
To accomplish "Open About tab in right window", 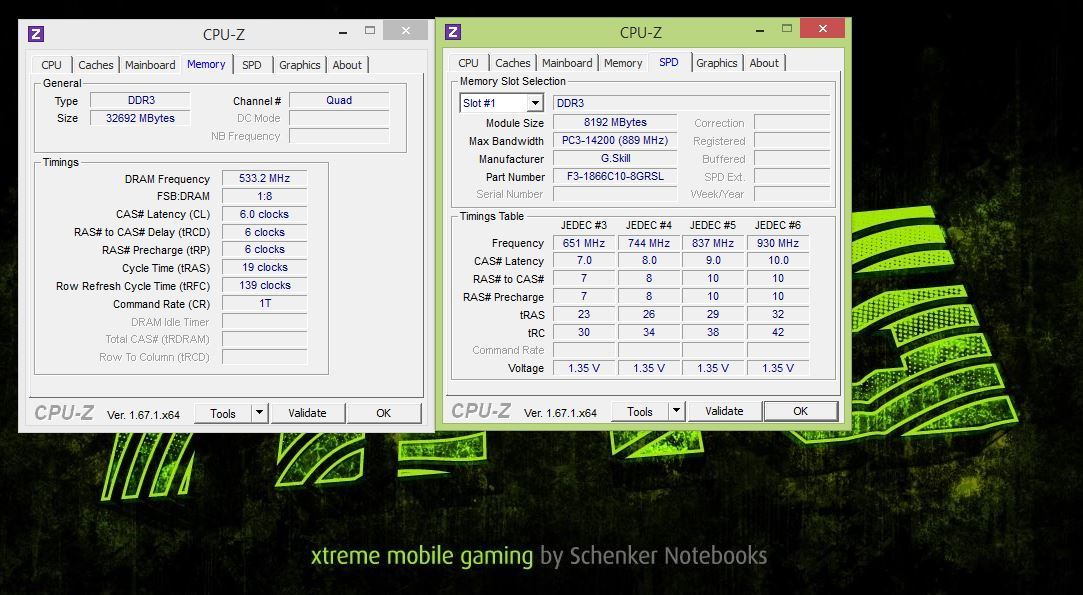I will [764, 63].
